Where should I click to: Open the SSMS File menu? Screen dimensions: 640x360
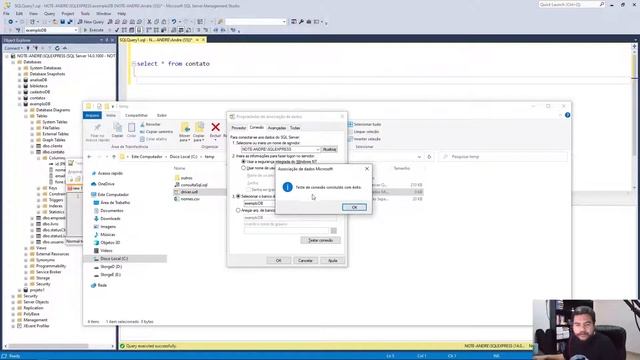[6, 13]
